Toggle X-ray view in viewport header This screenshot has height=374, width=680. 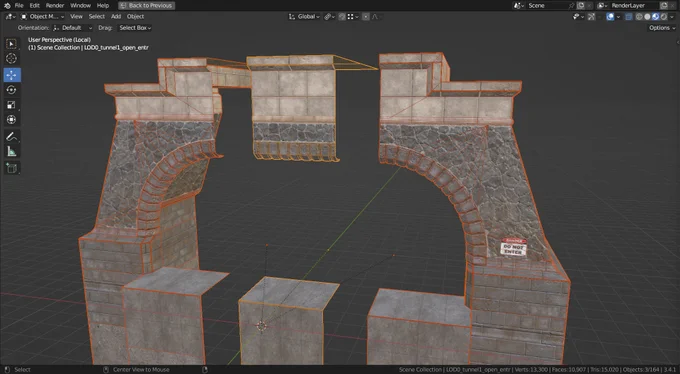629,17
